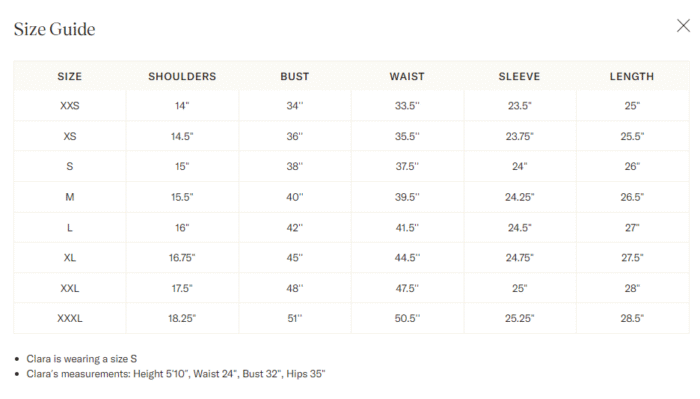Click 'Clara is wearing a size S' note
Image resolution: width=700 pixels, height=399 pixels.
click(82, 359)
